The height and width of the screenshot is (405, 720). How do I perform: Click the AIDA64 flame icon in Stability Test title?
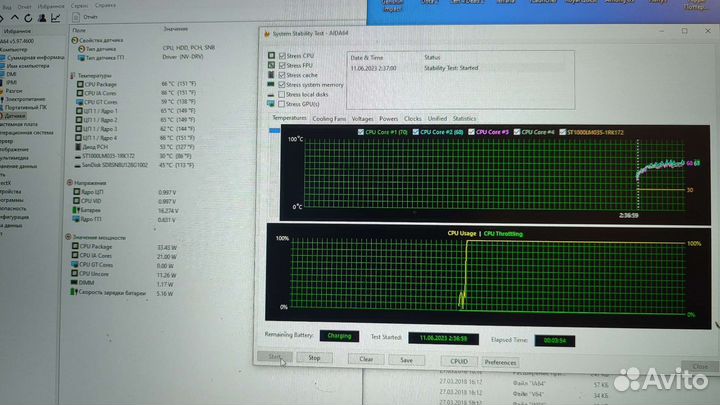(x=267, y=34)
